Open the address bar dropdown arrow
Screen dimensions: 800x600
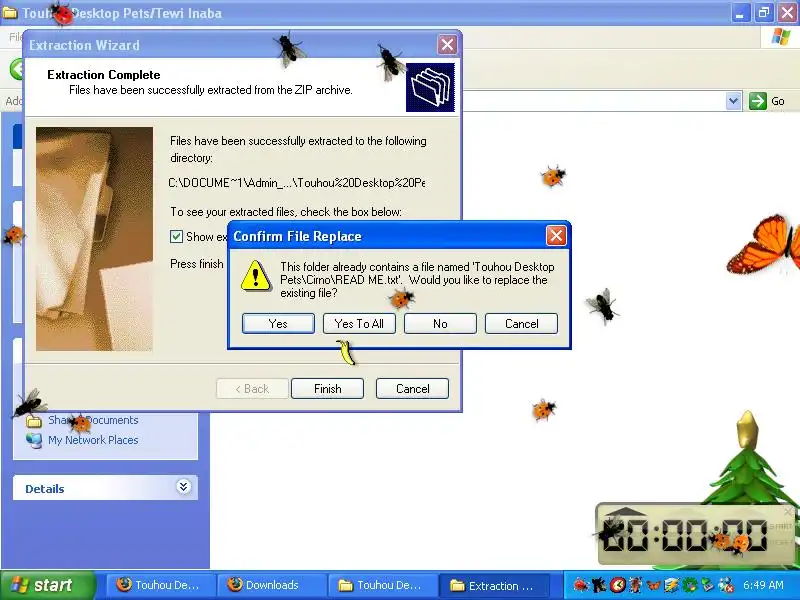pos(733,101)
